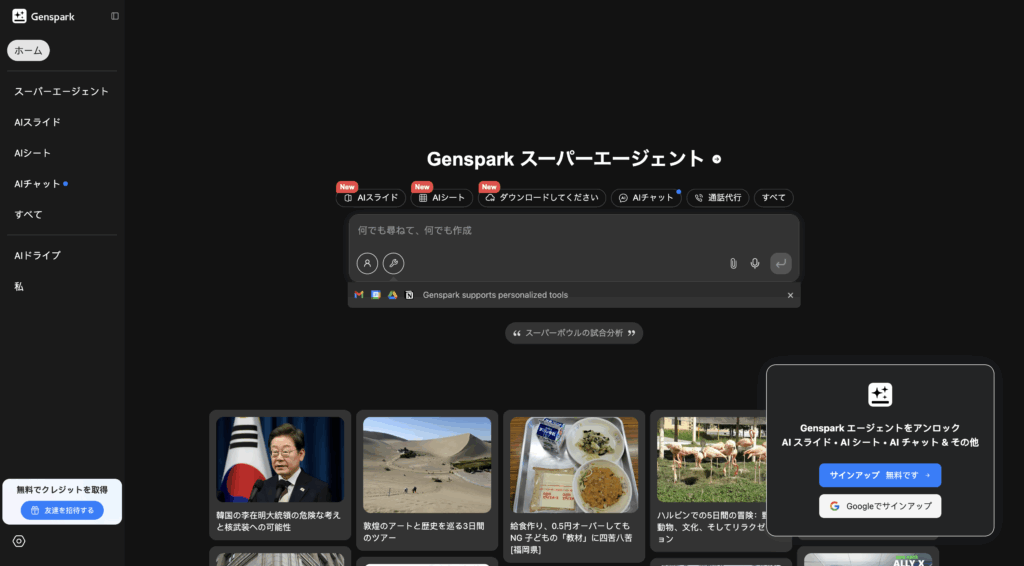Image resolution: width=1024 pixels, height=566 pixels.
Task: Open the Dunhuang desert tour card image
Action: [x=427, y=465]
